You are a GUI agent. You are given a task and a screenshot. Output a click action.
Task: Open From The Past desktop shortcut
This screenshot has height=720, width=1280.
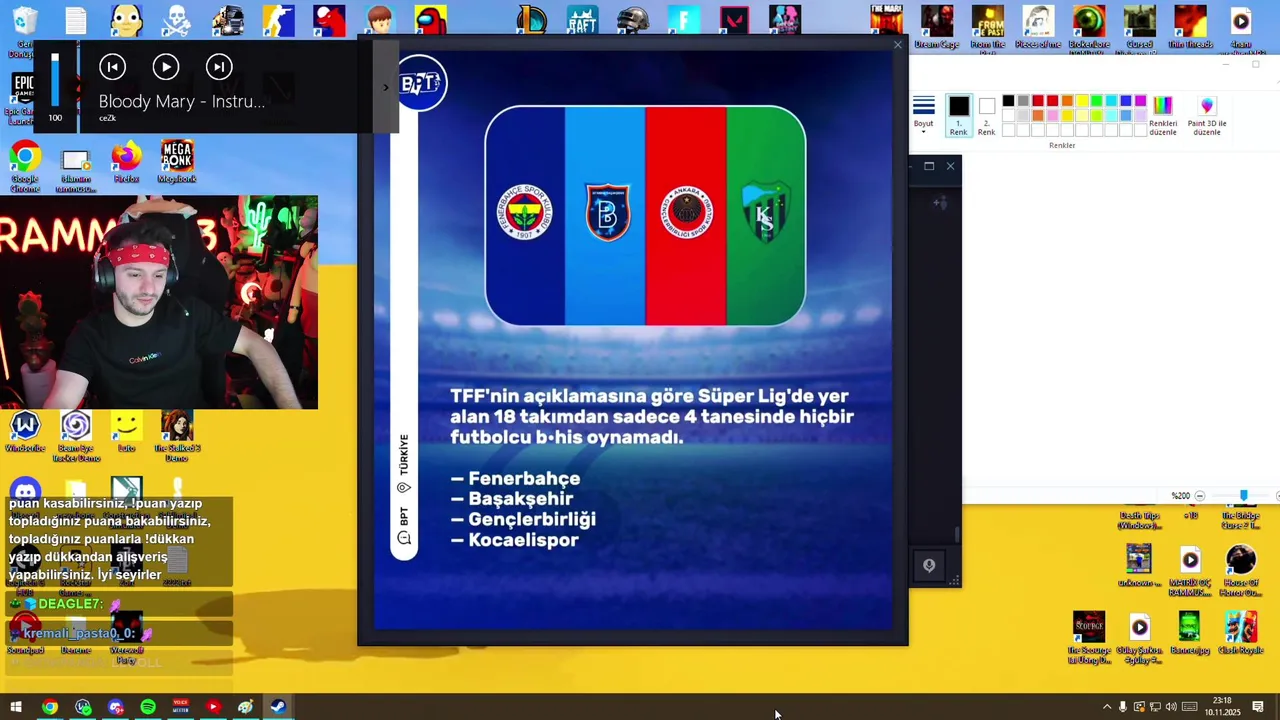point(987,29)
